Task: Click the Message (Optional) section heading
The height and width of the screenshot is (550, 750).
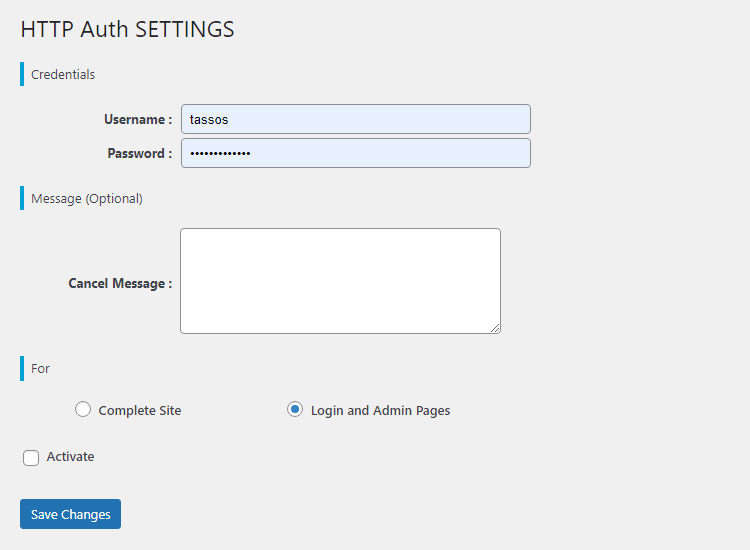Action: click(87, 198)
